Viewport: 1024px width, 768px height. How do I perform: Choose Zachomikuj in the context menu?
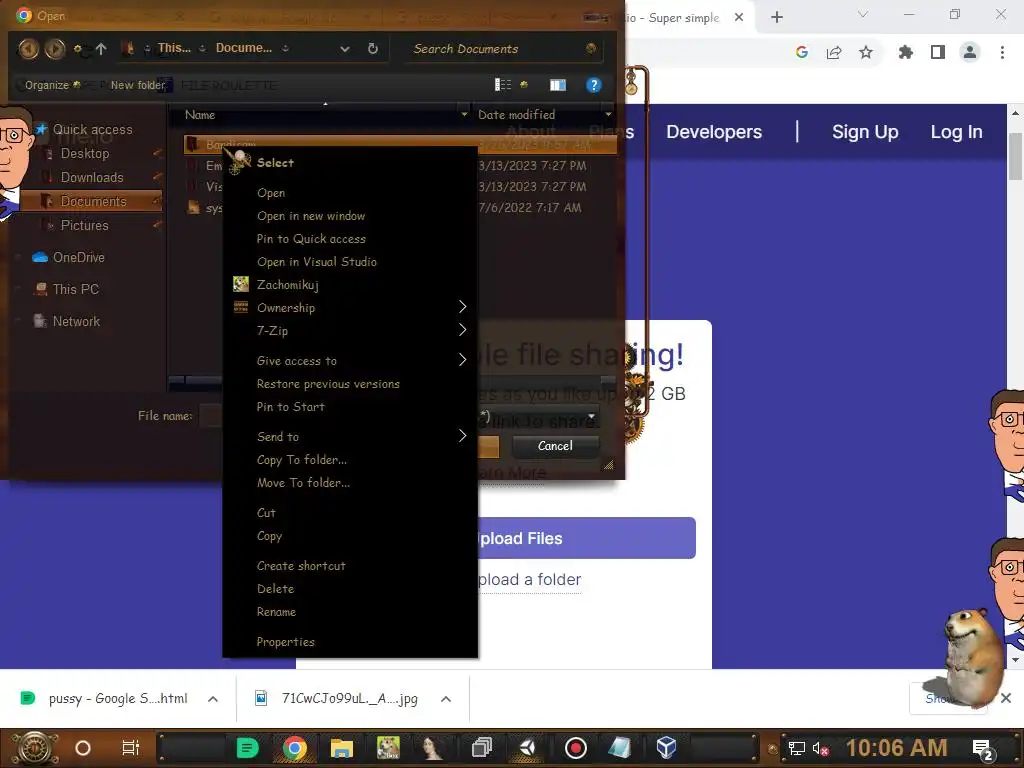[x=287, y=285]
